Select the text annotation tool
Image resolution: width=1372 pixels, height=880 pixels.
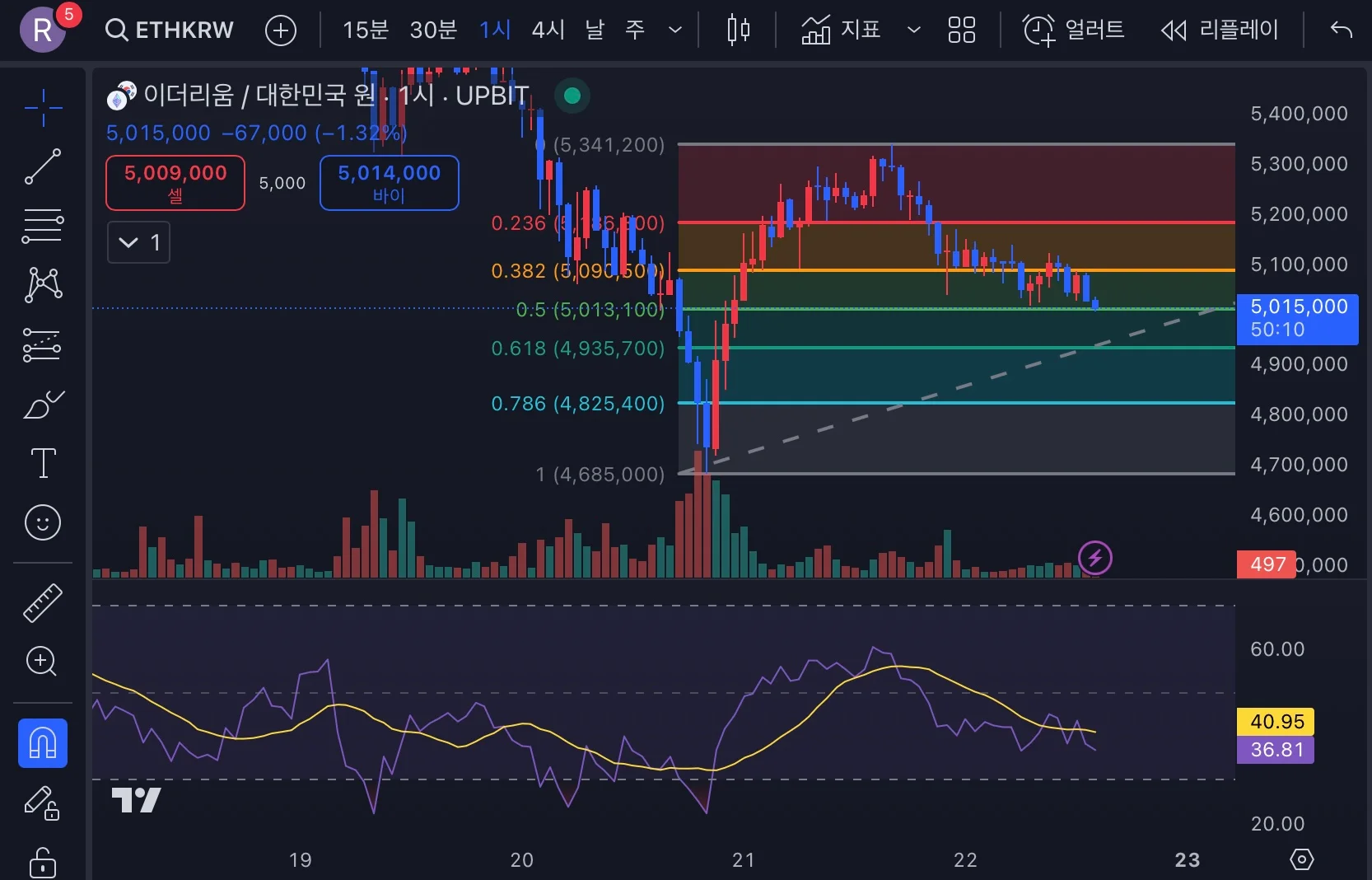[43, 463]
